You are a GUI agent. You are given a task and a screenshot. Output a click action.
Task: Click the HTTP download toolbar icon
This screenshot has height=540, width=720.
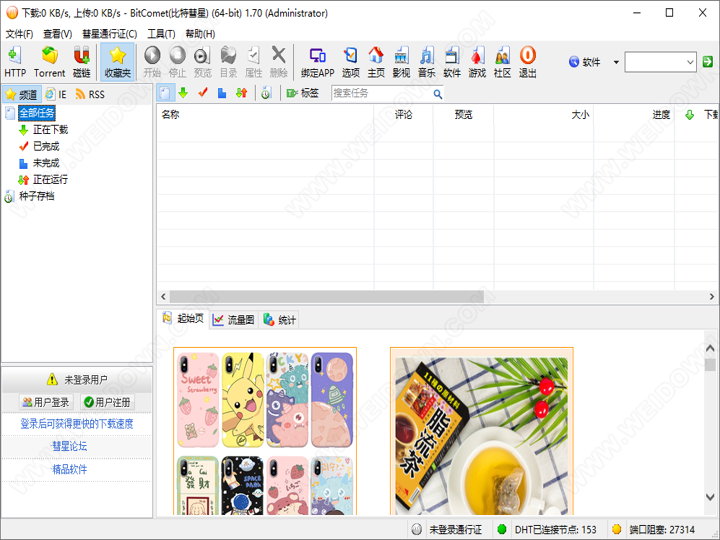[x=15, y=61]
